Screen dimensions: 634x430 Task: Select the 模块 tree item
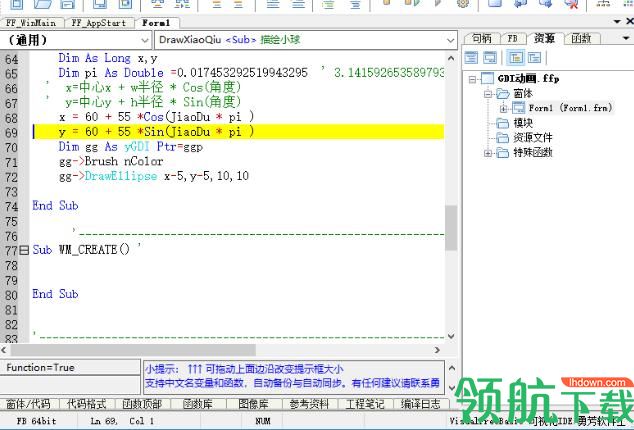point(523,123)
